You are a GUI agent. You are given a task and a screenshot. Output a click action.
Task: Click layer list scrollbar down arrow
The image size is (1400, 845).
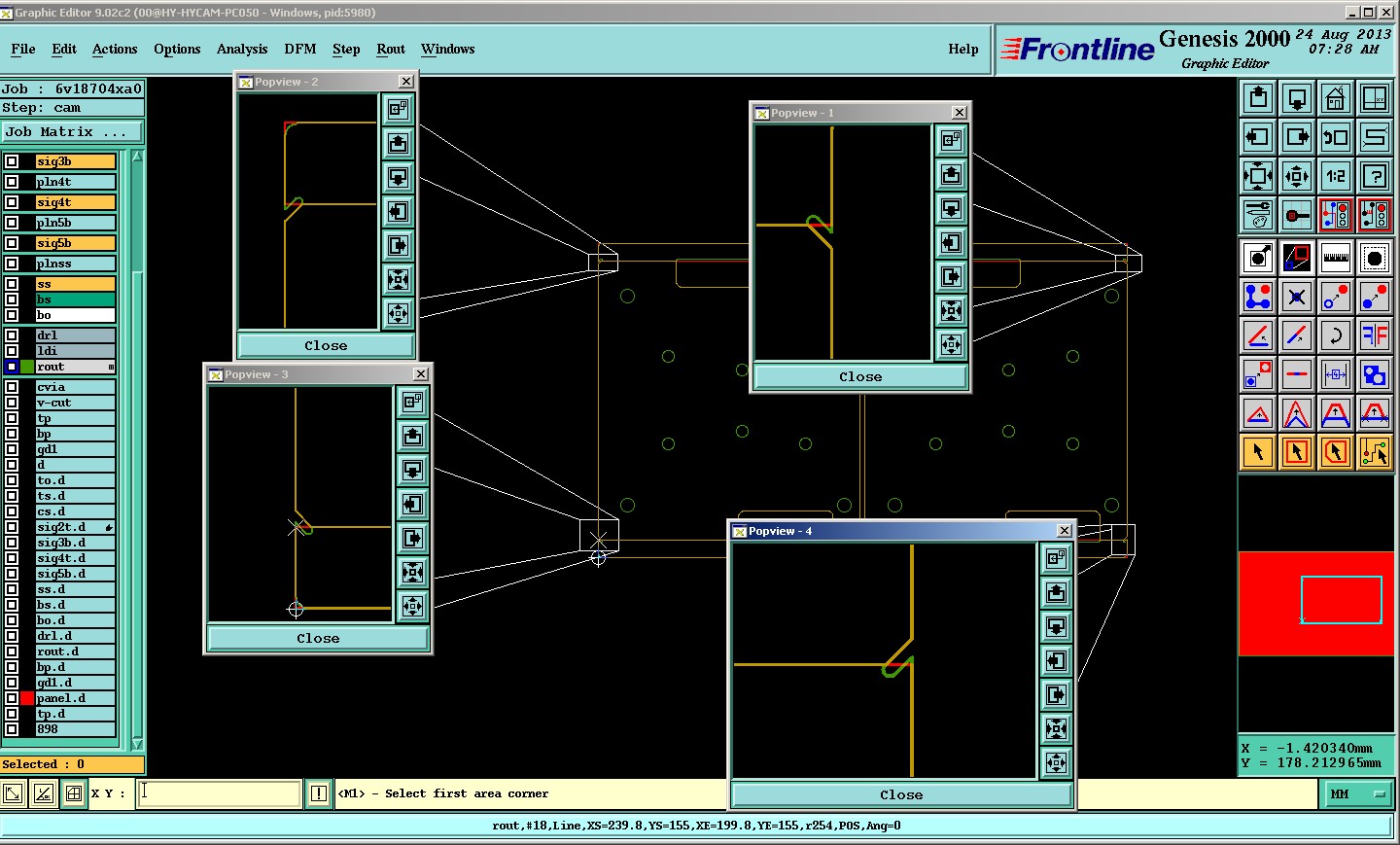pos(137,744)
